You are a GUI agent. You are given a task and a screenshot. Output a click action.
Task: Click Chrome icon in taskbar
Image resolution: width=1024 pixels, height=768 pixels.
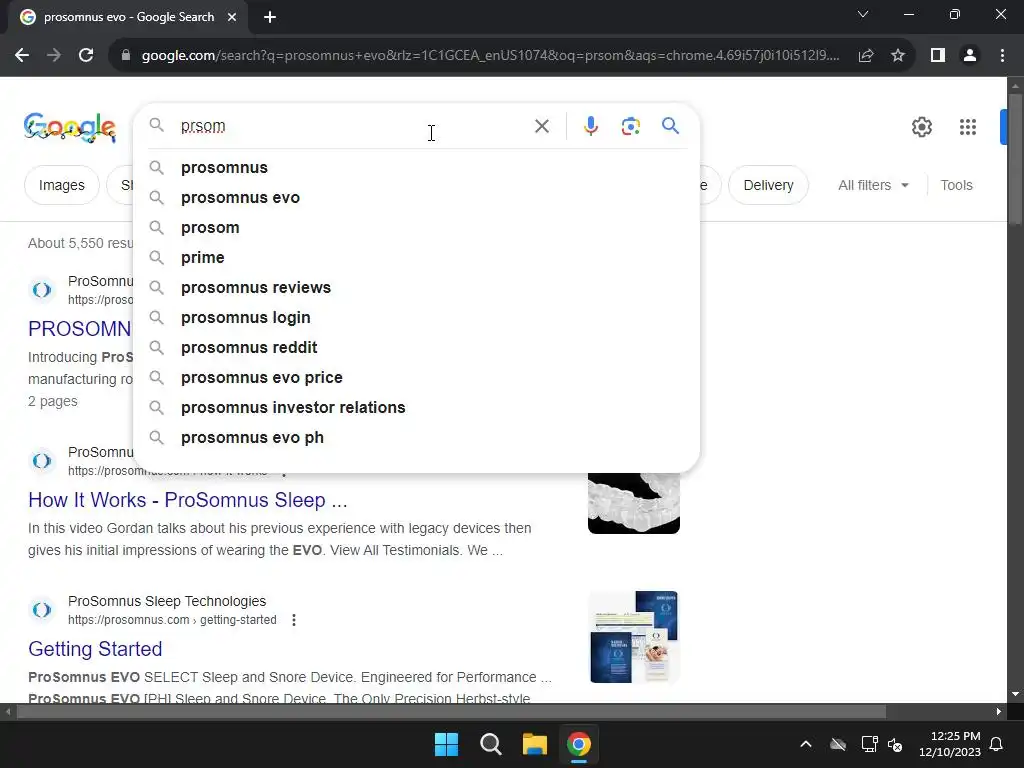[x=579, y=744]
